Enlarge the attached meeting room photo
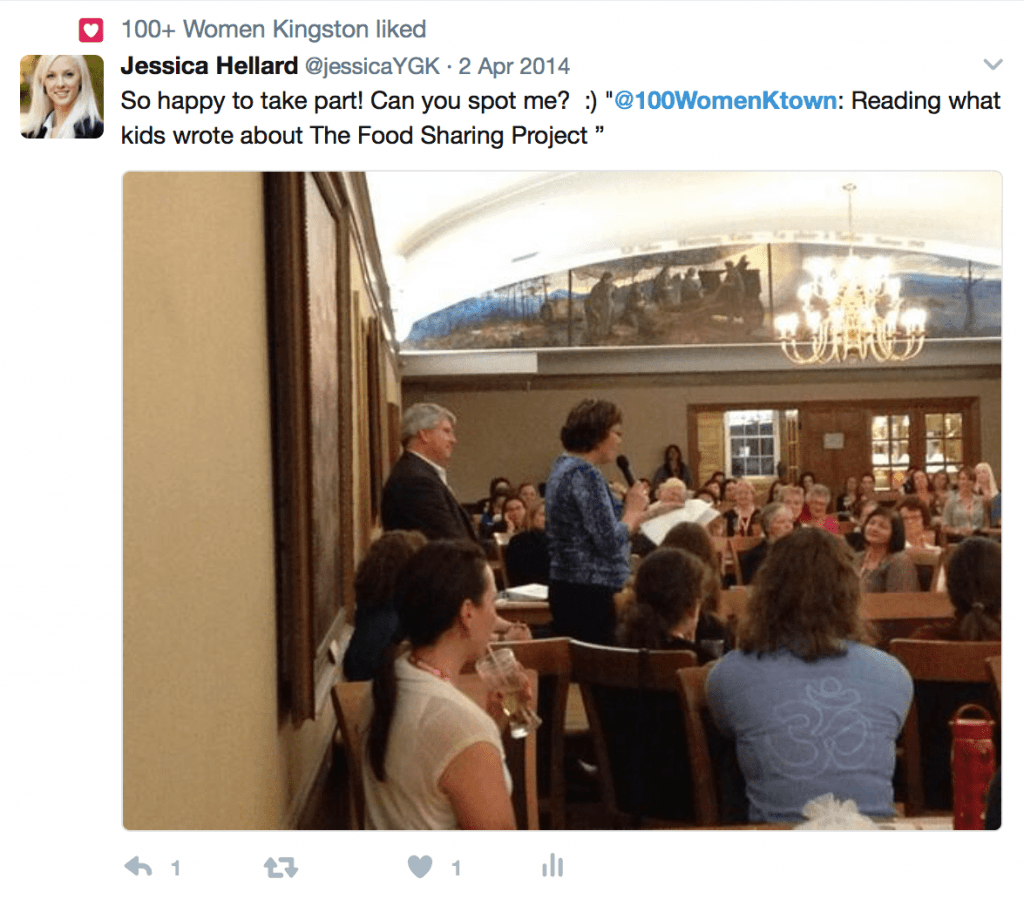The image size is (1024, 899). [x=562, y=500]
